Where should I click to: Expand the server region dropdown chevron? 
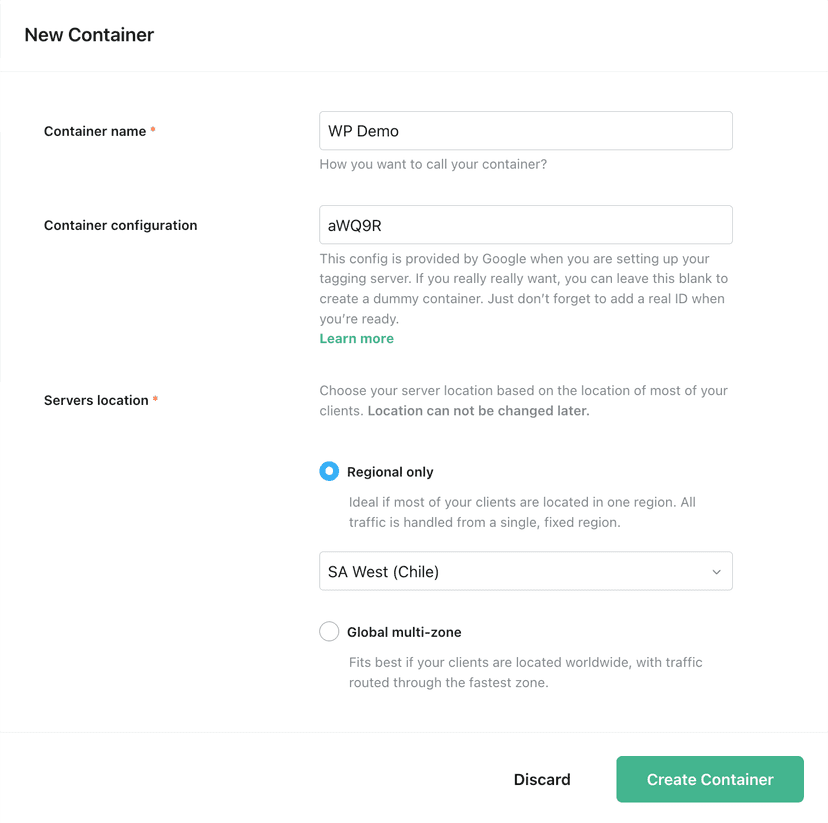pos(716,571)
